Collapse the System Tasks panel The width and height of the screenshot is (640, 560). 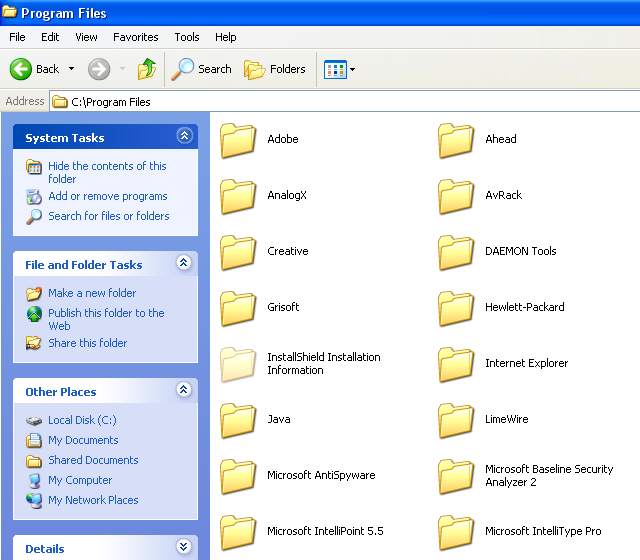(x=184, y=136)
